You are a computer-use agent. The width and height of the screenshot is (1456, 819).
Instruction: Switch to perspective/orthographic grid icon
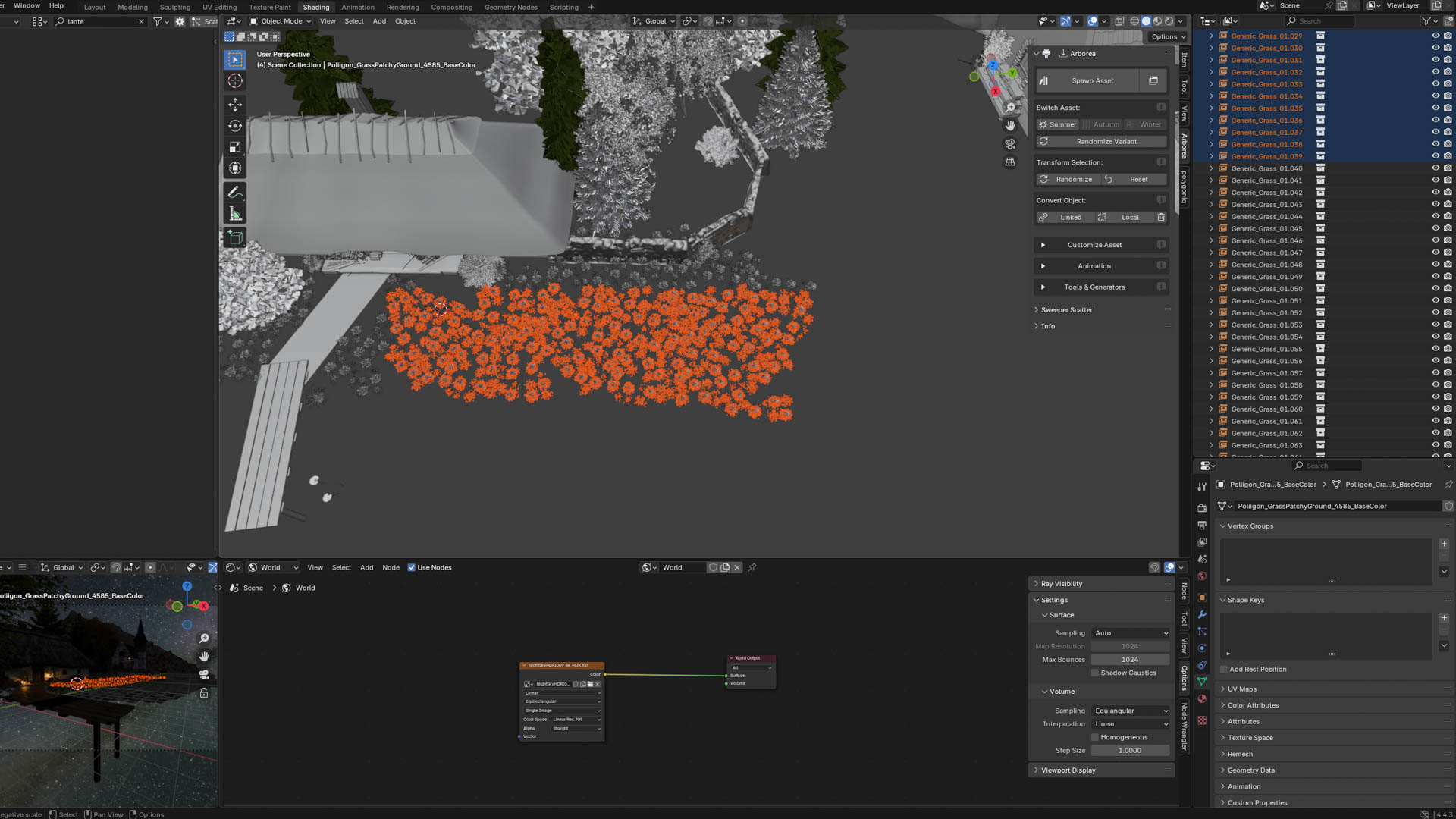[1010, 162]
